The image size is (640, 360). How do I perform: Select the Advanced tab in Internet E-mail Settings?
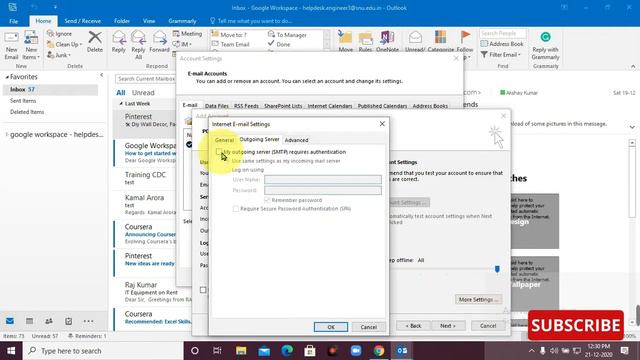coord(296,140)
